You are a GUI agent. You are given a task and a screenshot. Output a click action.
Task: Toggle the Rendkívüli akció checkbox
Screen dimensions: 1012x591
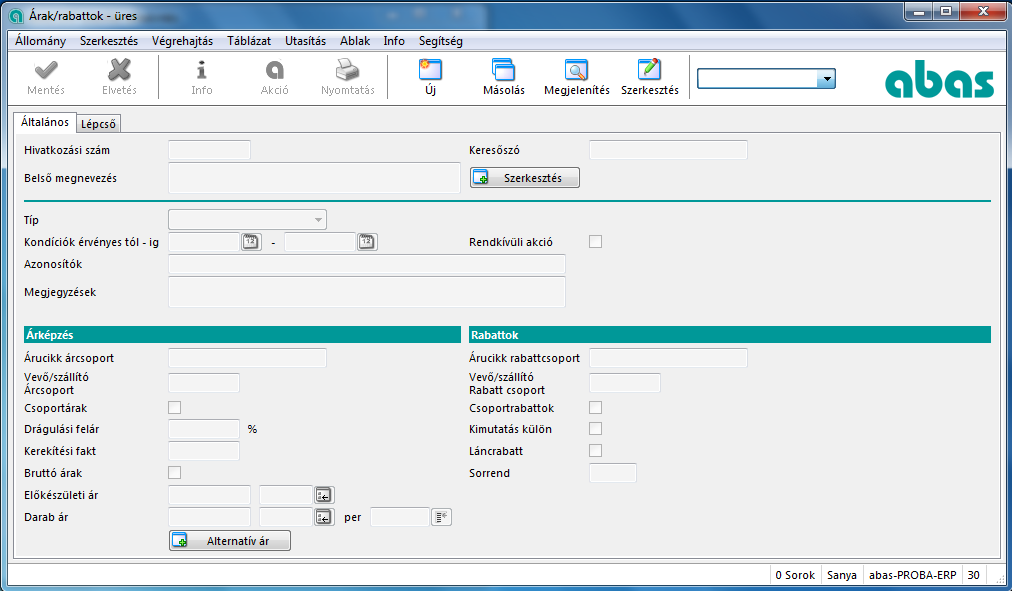[x=595, y=241]
